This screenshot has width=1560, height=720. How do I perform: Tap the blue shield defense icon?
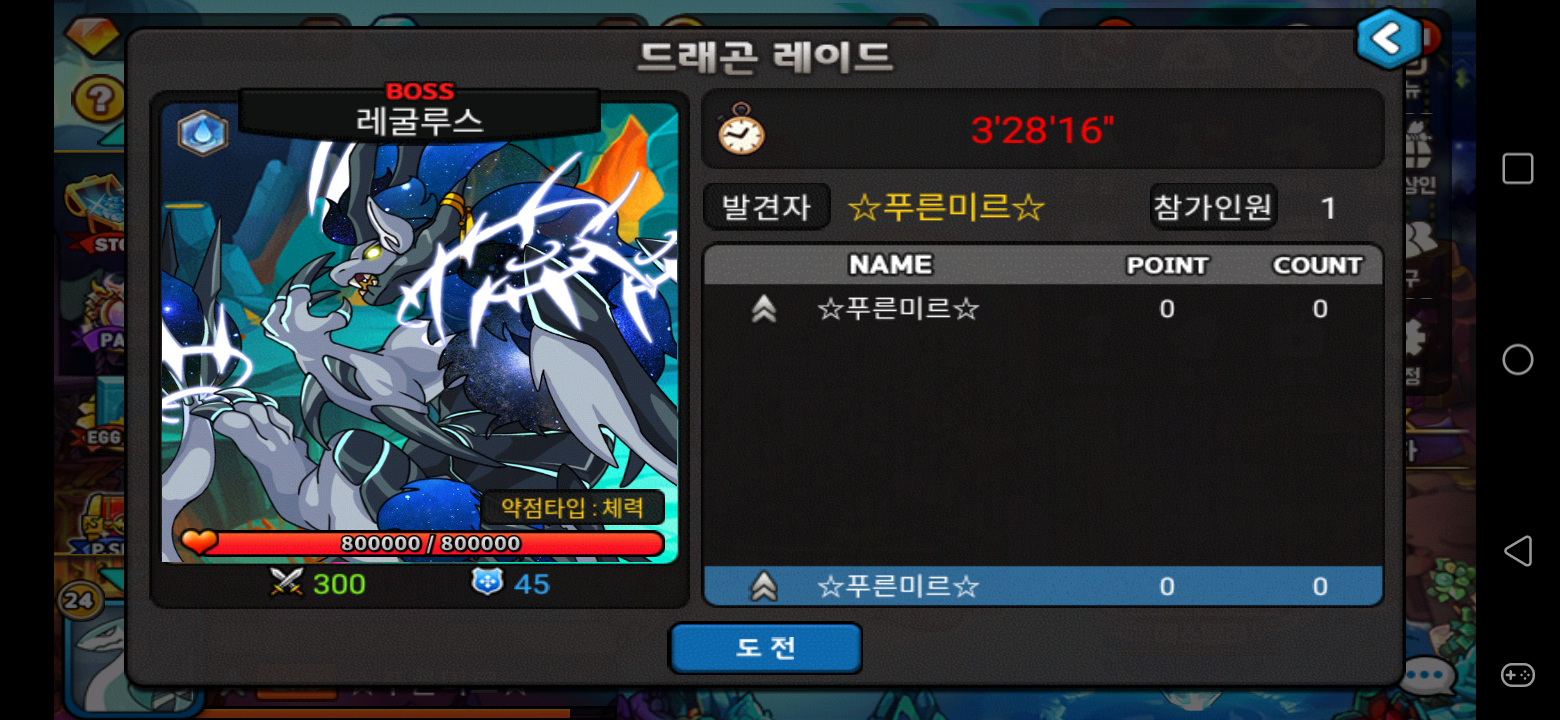487,581
